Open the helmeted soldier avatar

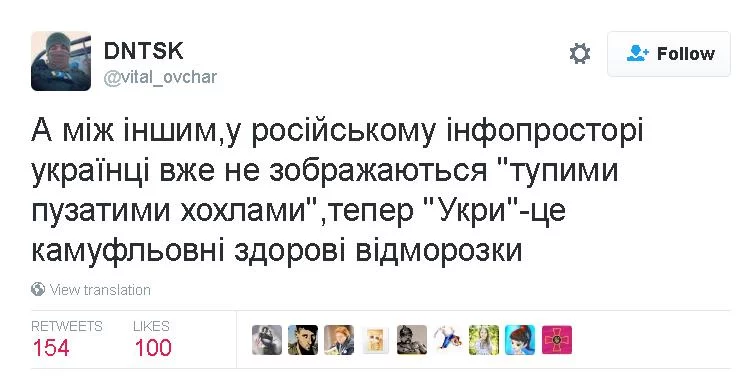click(412, 340)
